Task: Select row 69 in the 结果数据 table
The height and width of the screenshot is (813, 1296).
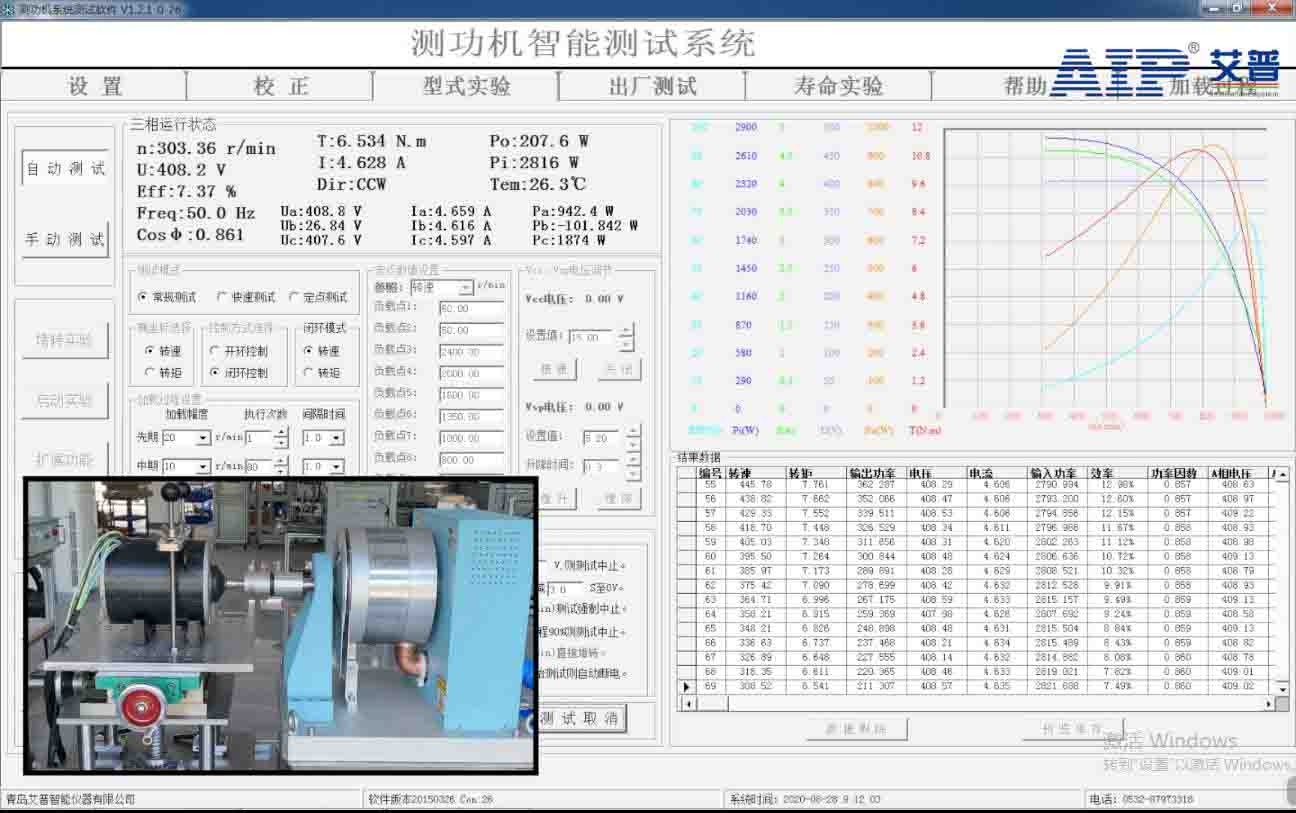Action: pos(850,687)
